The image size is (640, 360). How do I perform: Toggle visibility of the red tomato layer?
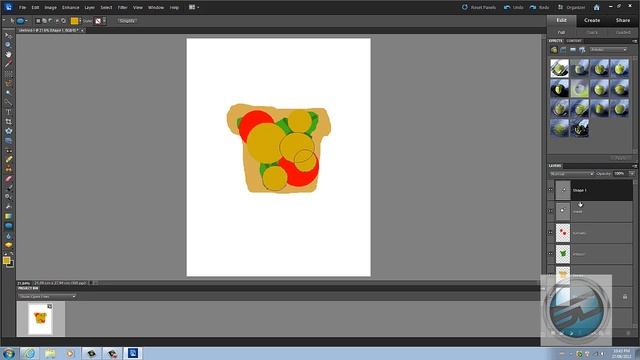pos(550,232)
